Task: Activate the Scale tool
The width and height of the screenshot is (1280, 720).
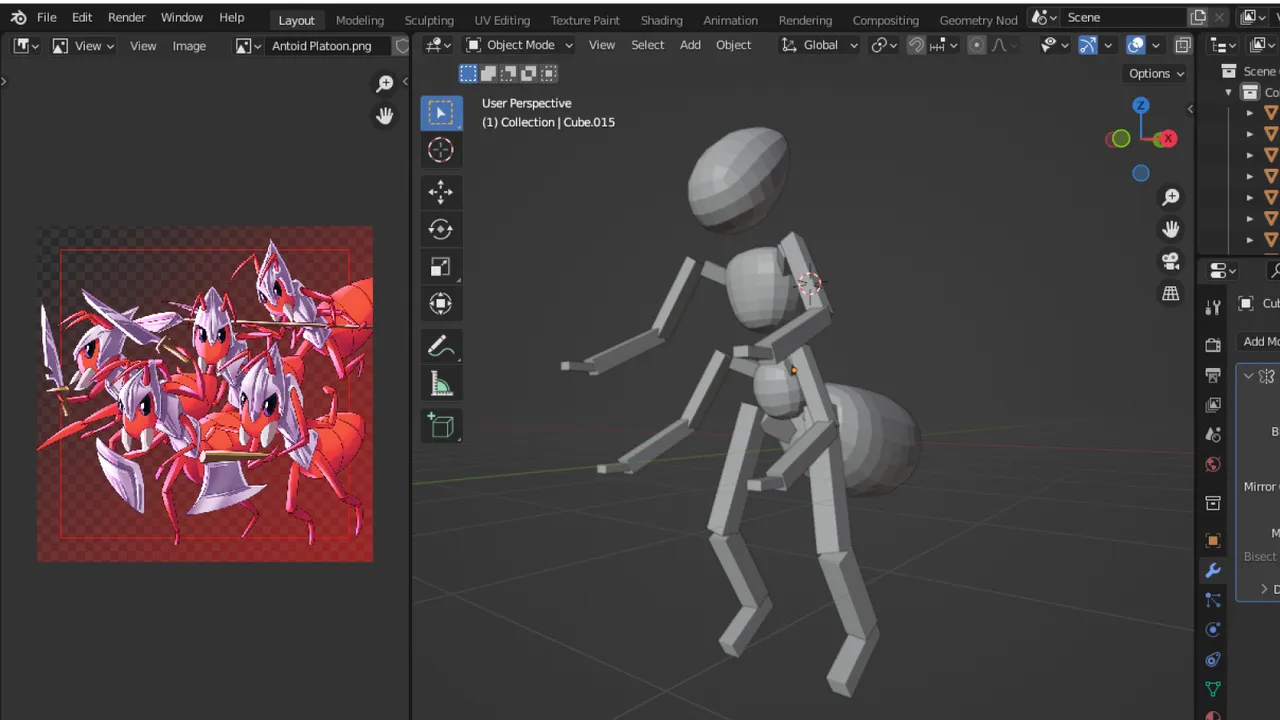Action: tap(441, 267)
